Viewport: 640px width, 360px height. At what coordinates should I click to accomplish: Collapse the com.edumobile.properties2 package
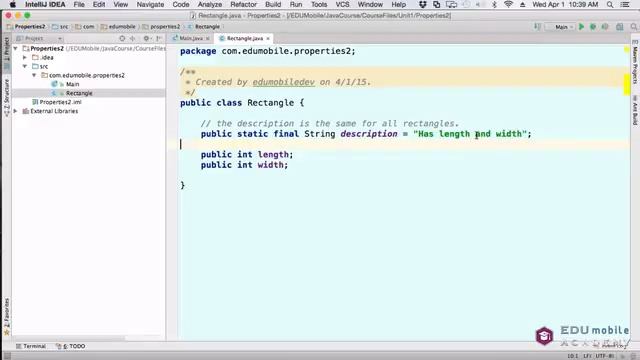(34, 75)
